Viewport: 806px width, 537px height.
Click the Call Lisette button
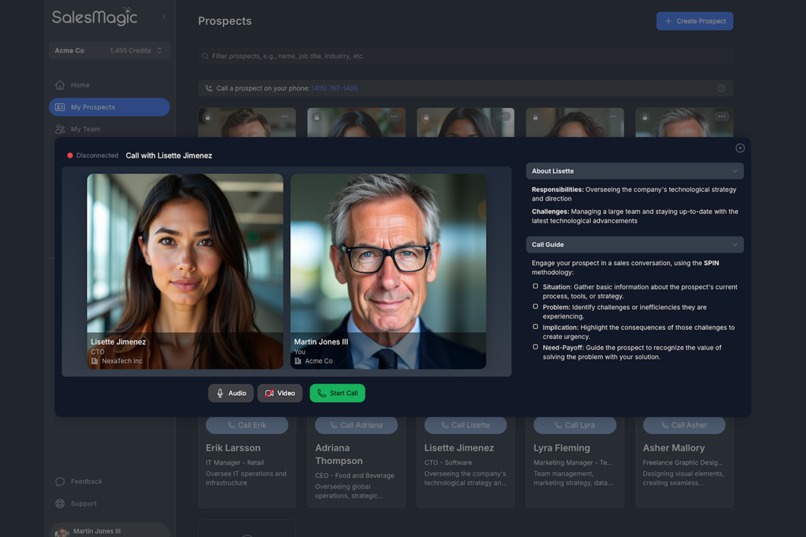[465, 425]
